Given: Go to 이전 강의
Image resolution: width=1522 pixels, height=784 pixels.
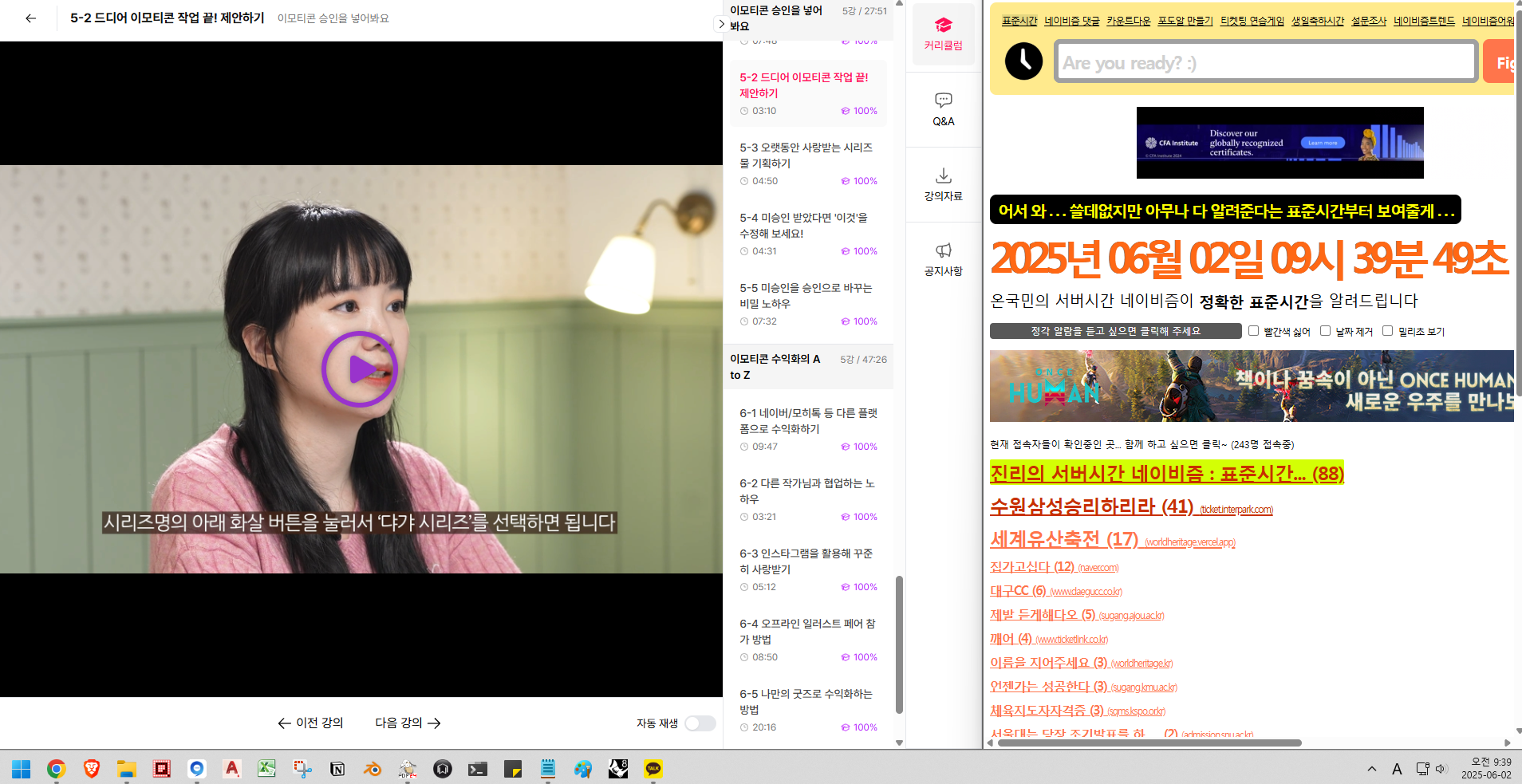Looking at the screenshot, I should point(310,723).
